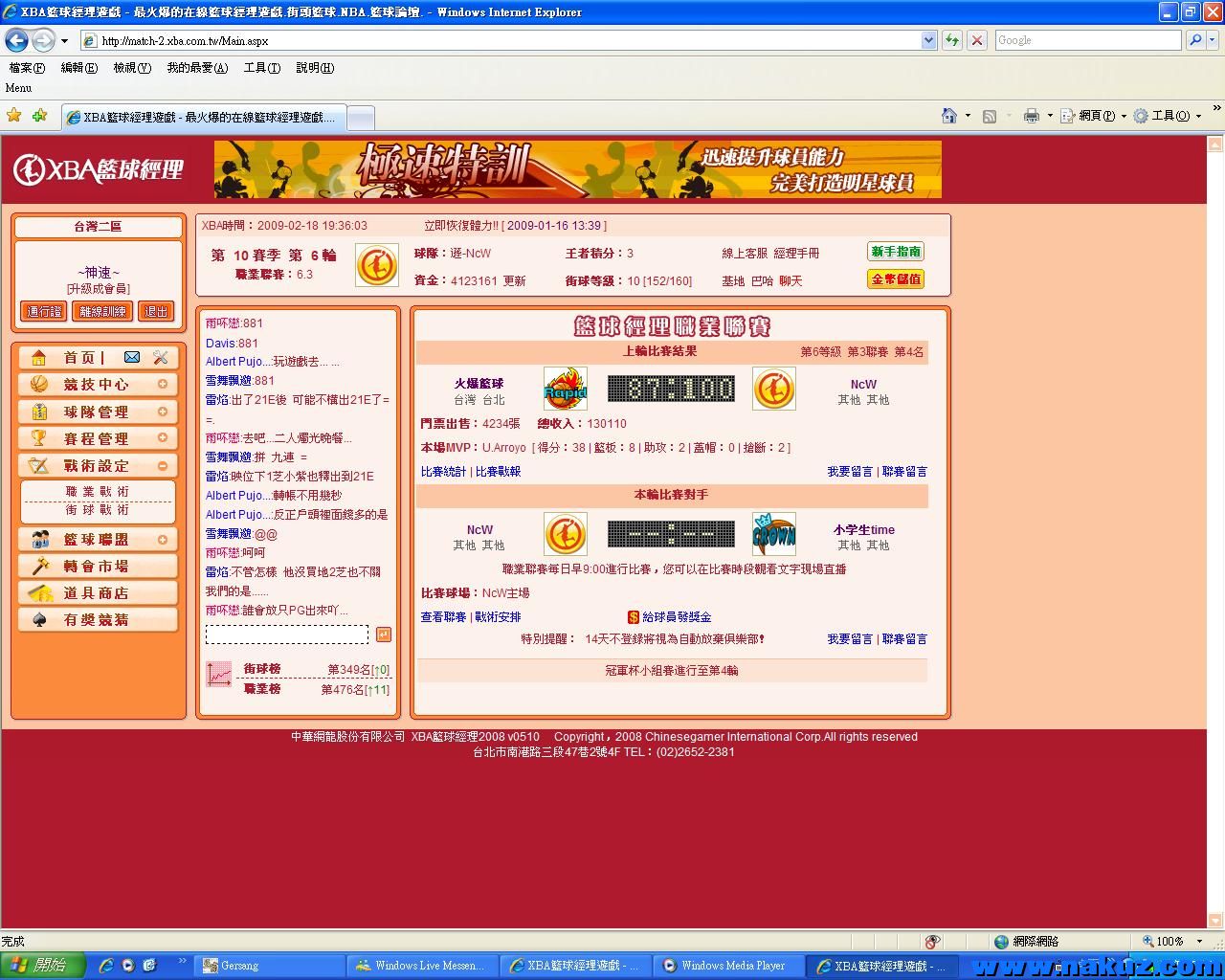Expand the 競技中心 sidebar section

tap(162, 384)
